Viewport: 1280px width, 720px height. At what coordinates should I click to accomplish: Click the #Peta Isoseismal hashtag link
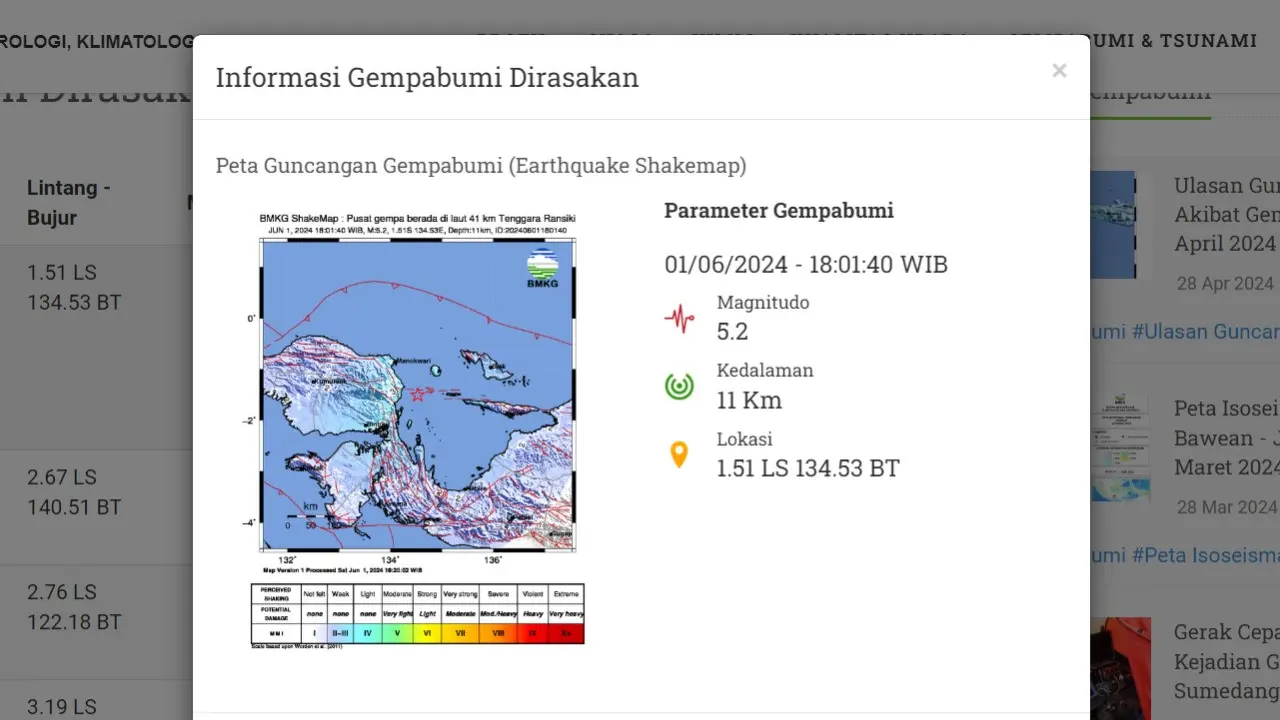[1206, 555]
